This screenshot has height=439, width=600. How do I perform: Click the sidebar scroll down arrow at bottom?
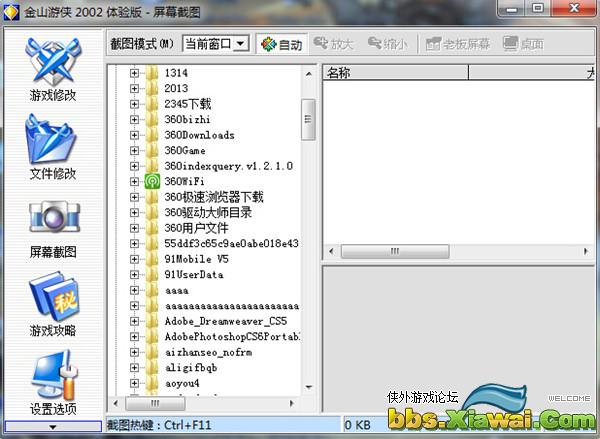[52, 426]
